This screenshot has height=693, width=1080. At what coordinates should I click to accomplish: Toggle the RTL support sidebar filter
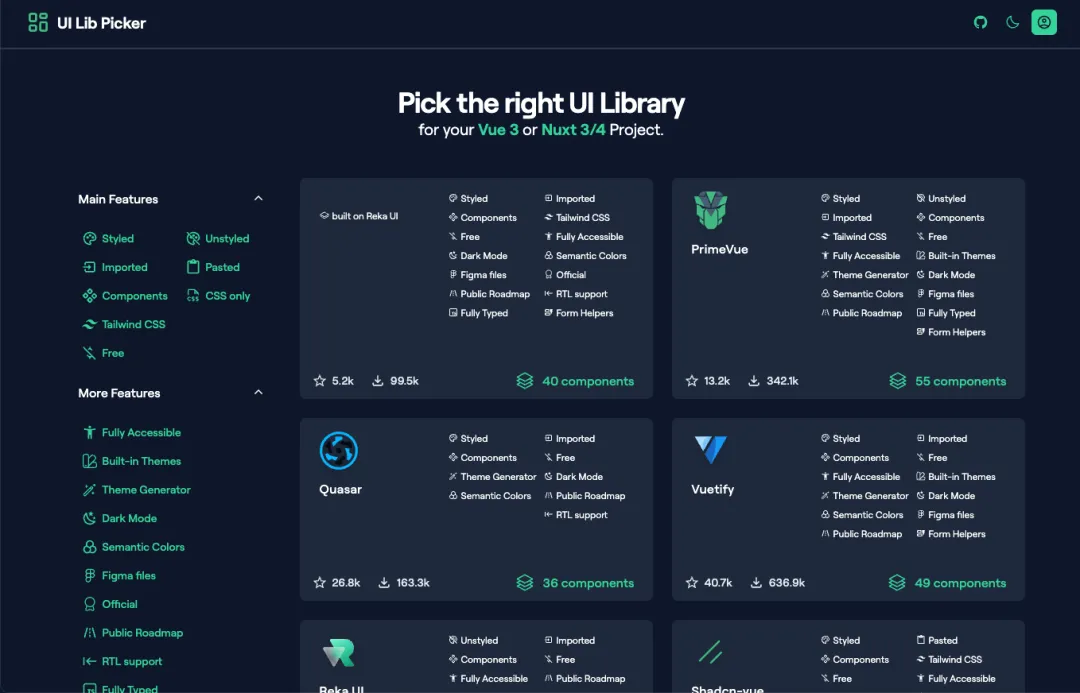[x=123, y=661]
